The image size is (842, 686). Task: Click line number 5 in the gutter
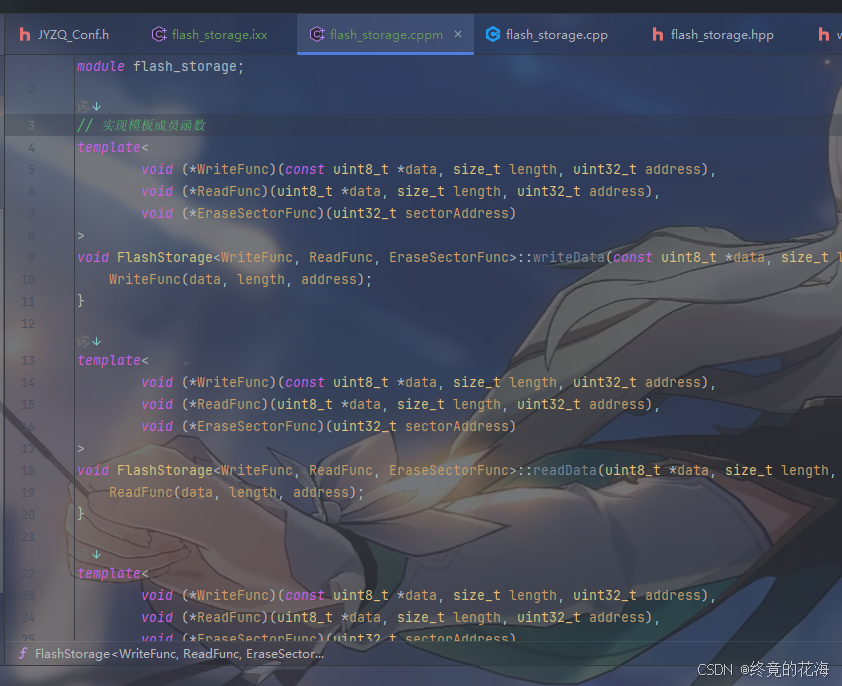coord(32,170)
